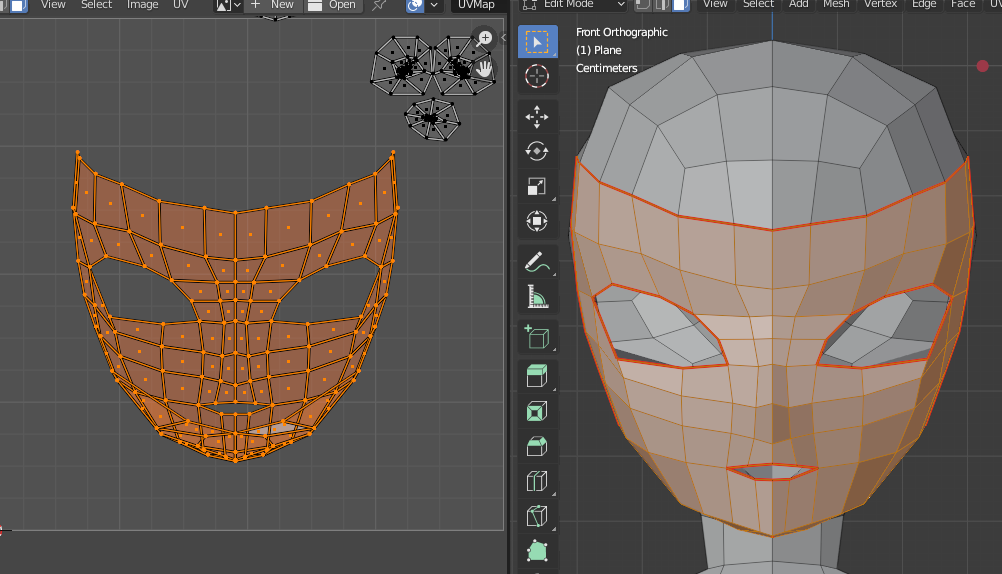Select the Move tool

[x=537, y=117]
